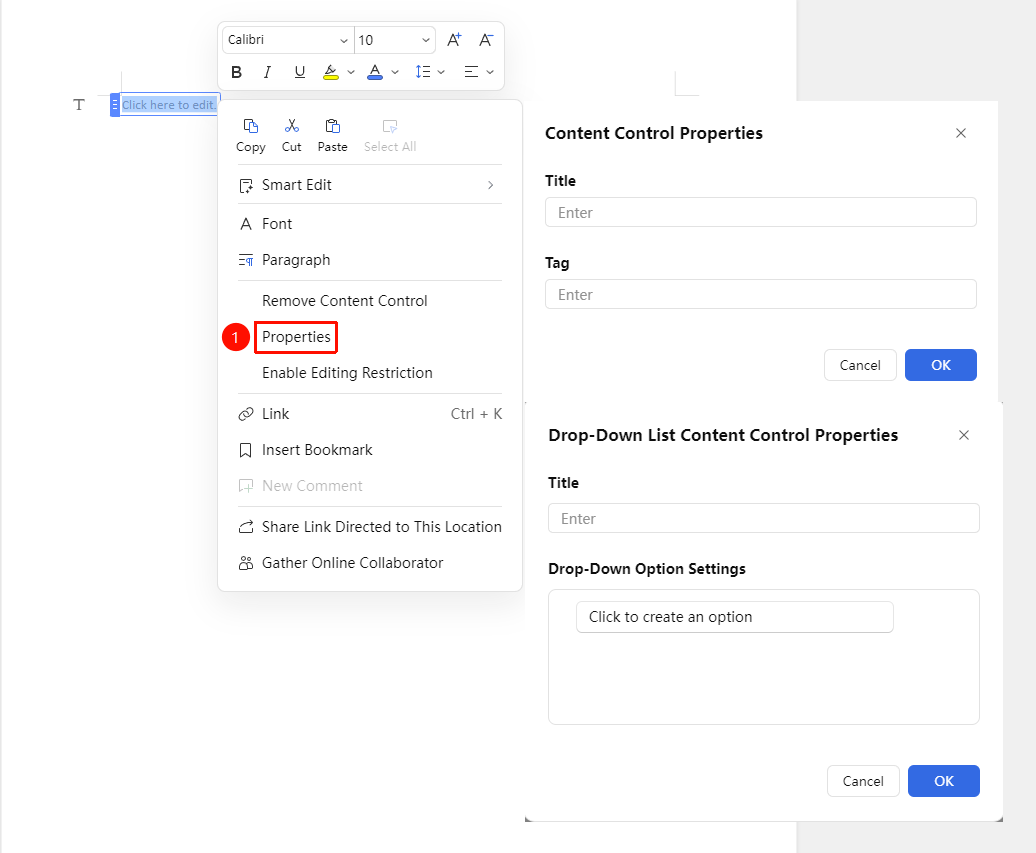This screenshot has width=1036, height=853.
Task: Confirm Content Control Properties with OK
Action: click(x=941, y=365)
